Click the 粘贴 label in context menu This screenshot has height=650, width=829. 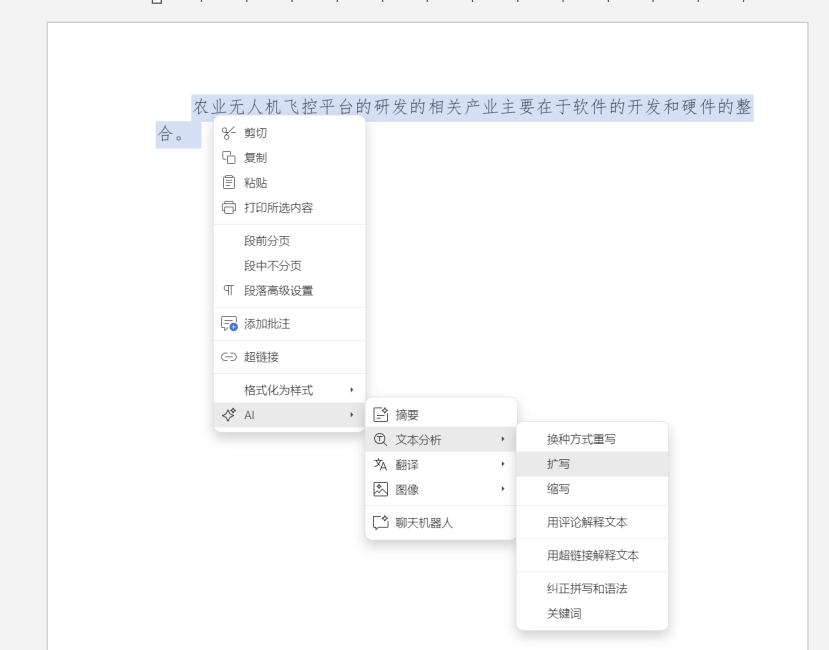click(x=255, y=182)
